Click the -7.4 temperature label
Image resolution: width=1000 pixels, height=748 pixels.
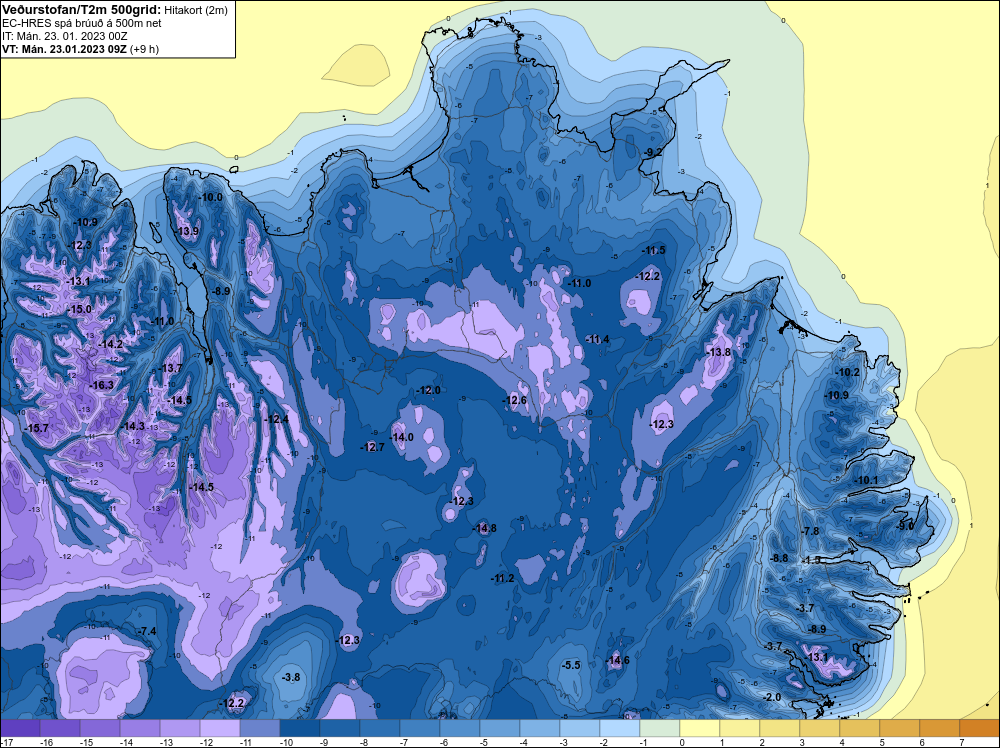(147, 631)
